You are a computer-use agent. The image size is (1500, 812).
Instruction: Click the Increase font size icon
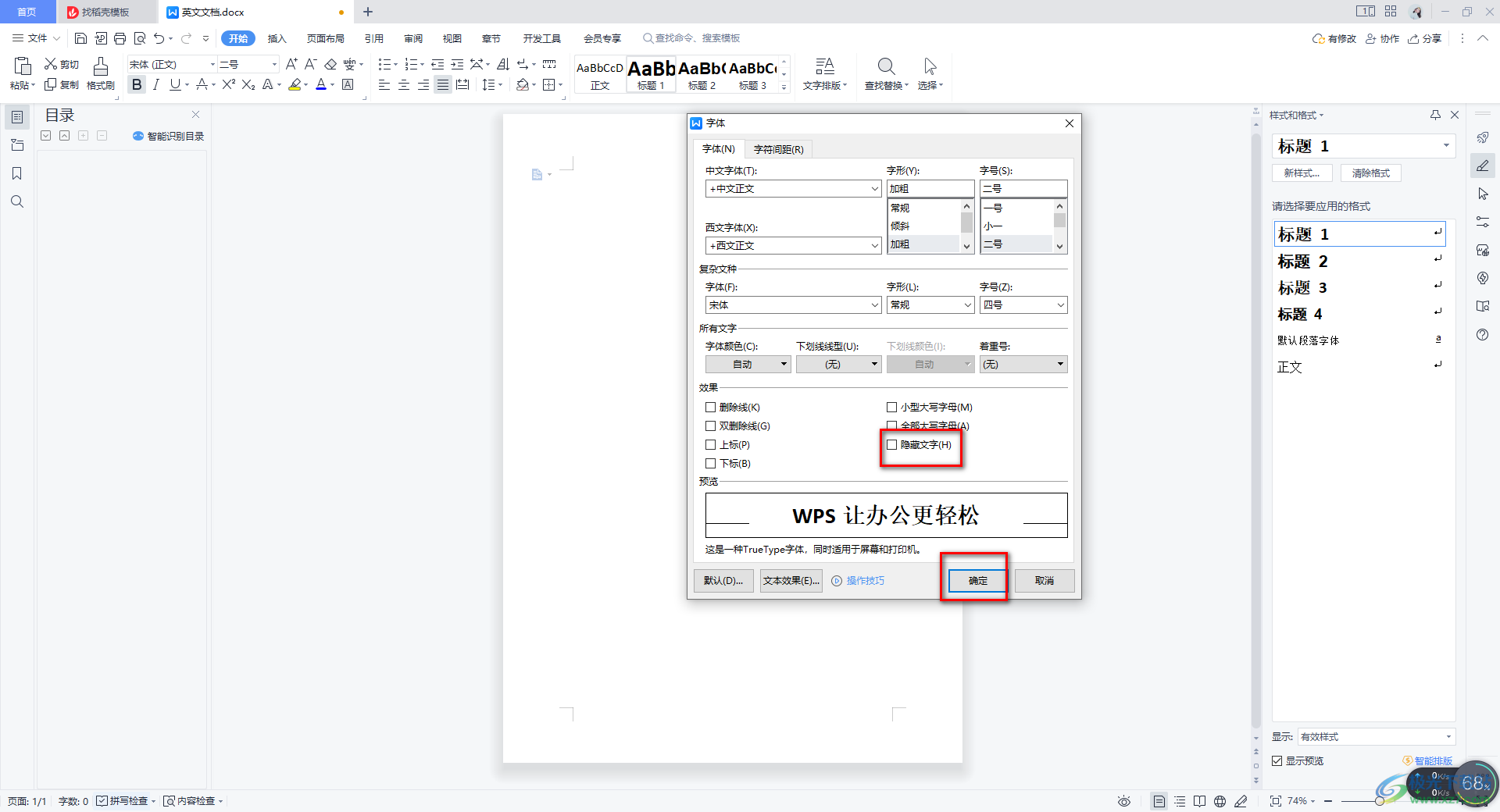291,64
